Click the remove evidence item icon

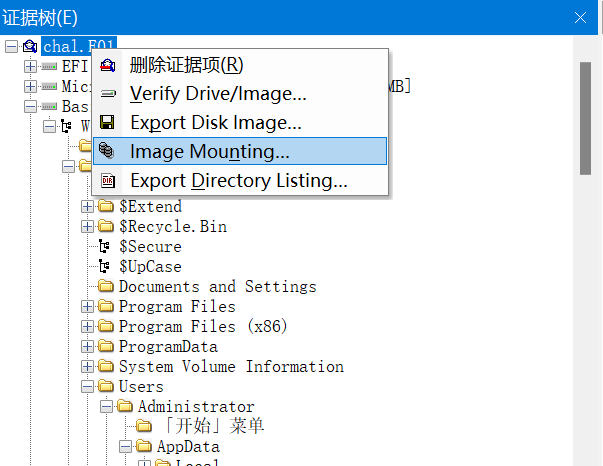[108, 66]
